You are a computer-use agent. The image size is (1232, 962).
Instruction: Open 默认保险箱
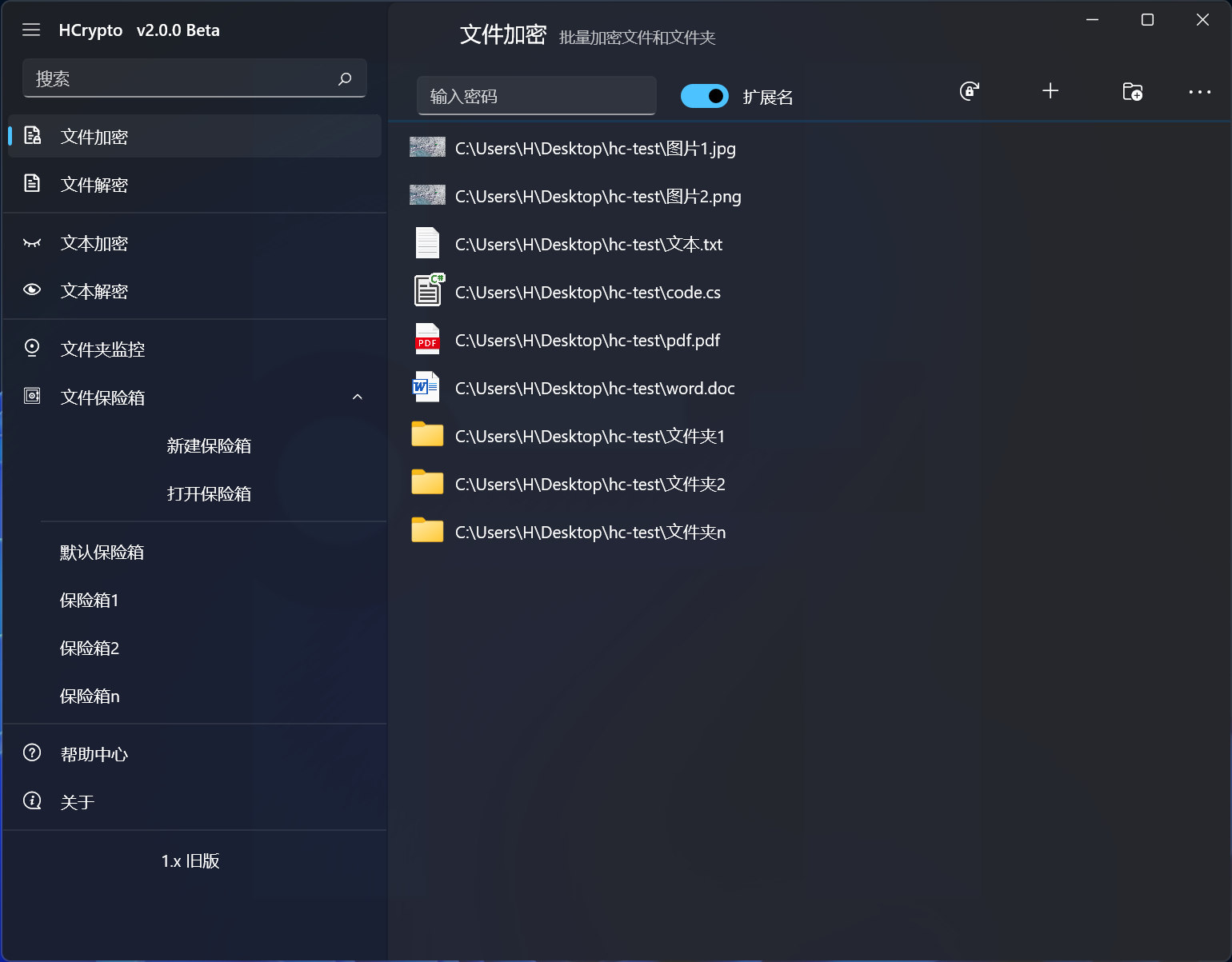[x=102, y=552]
